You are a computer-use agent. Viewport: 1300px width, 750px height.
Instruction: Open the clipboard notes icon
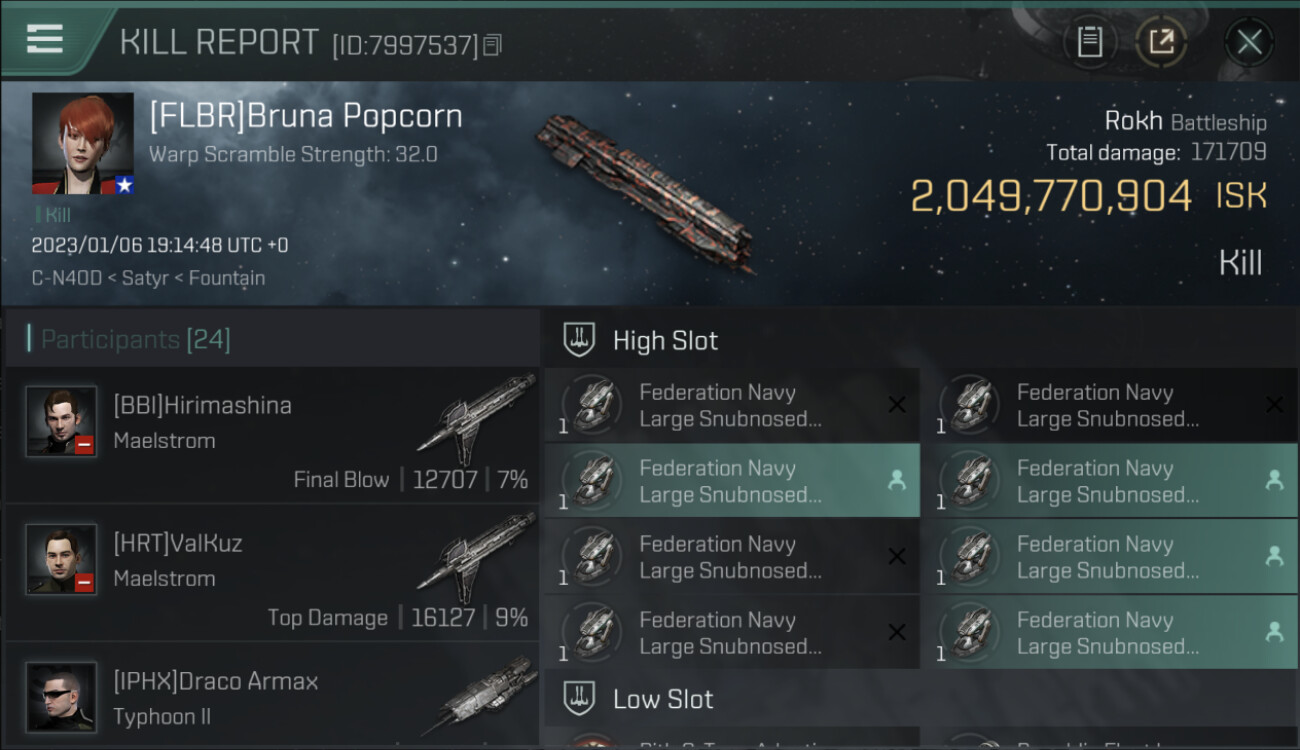click(1090, 41)
